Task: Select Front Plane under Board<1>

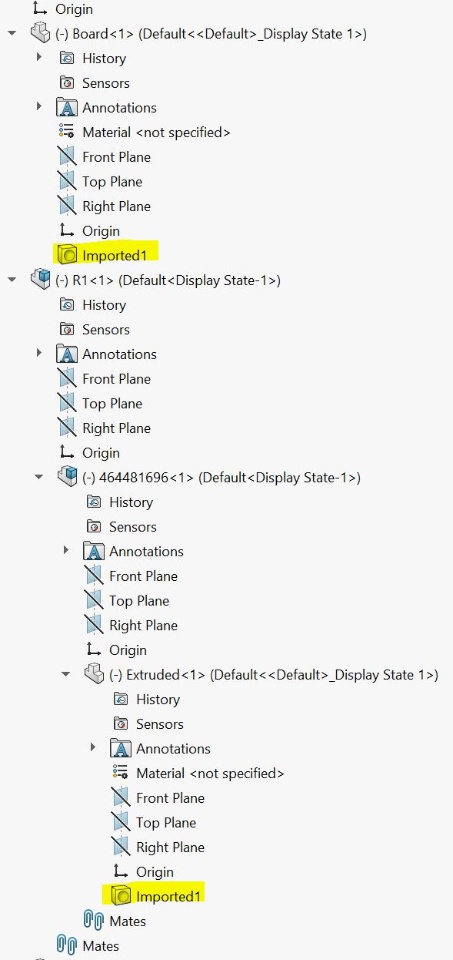Action: pyautogui.click(x=116, y=157)
